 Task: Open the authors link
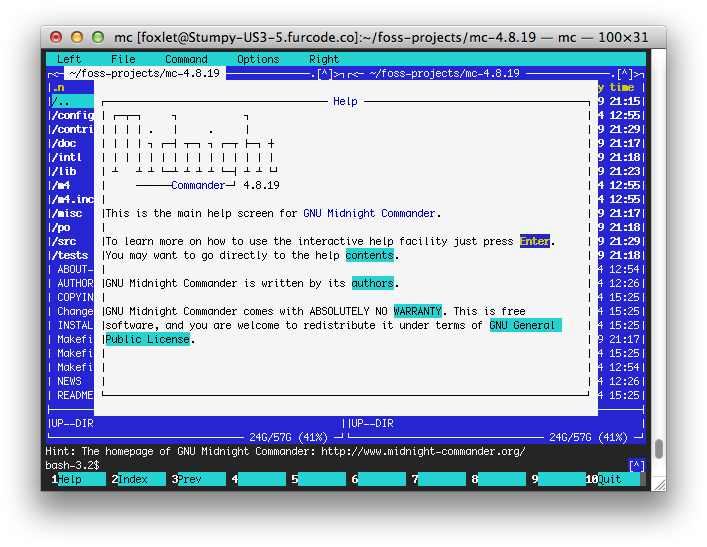tap(372, 283)
